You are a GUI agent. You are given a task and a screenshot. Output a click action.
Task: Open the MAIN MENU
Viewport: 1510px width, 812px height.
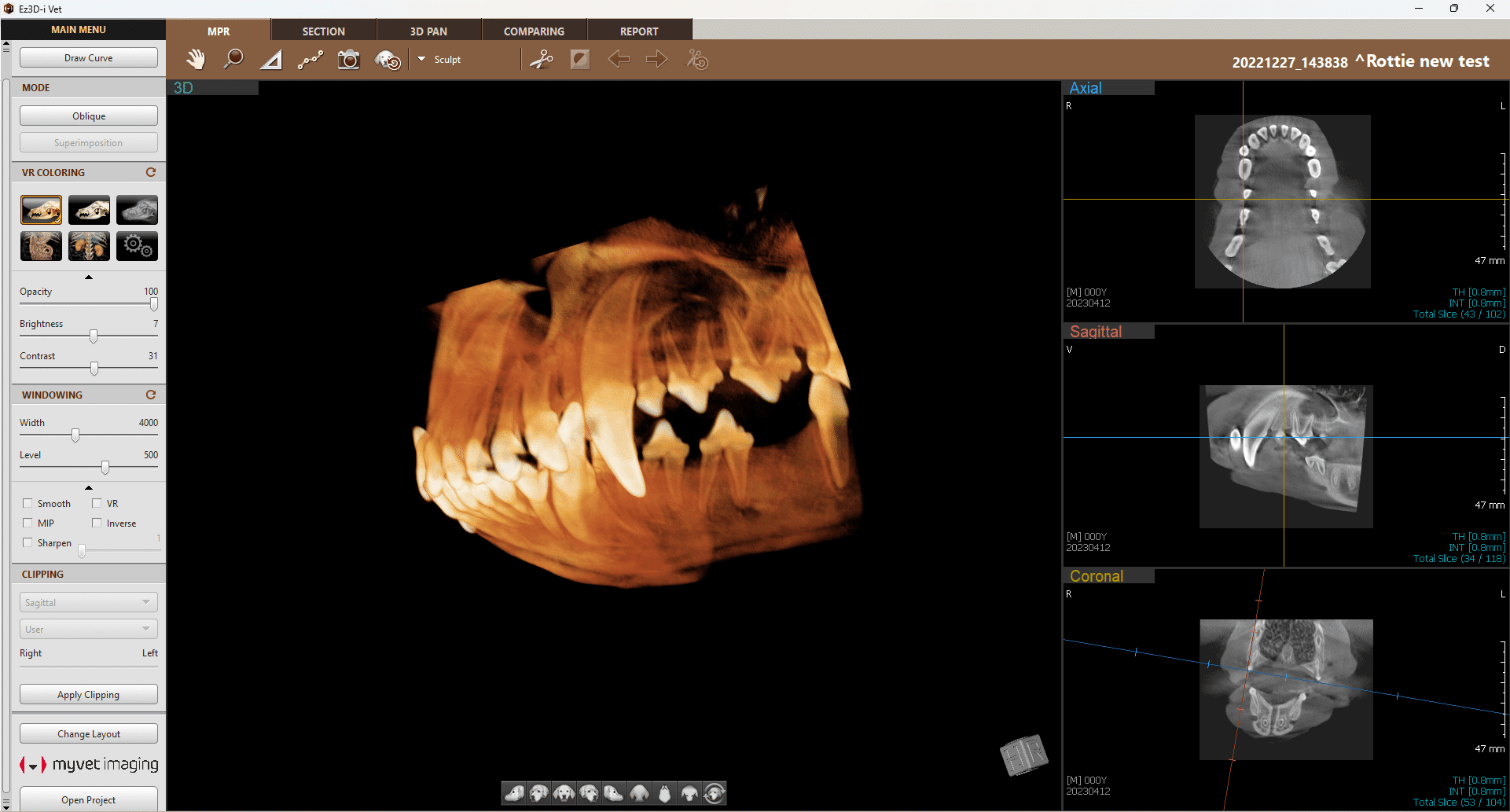tap(83, 29)
